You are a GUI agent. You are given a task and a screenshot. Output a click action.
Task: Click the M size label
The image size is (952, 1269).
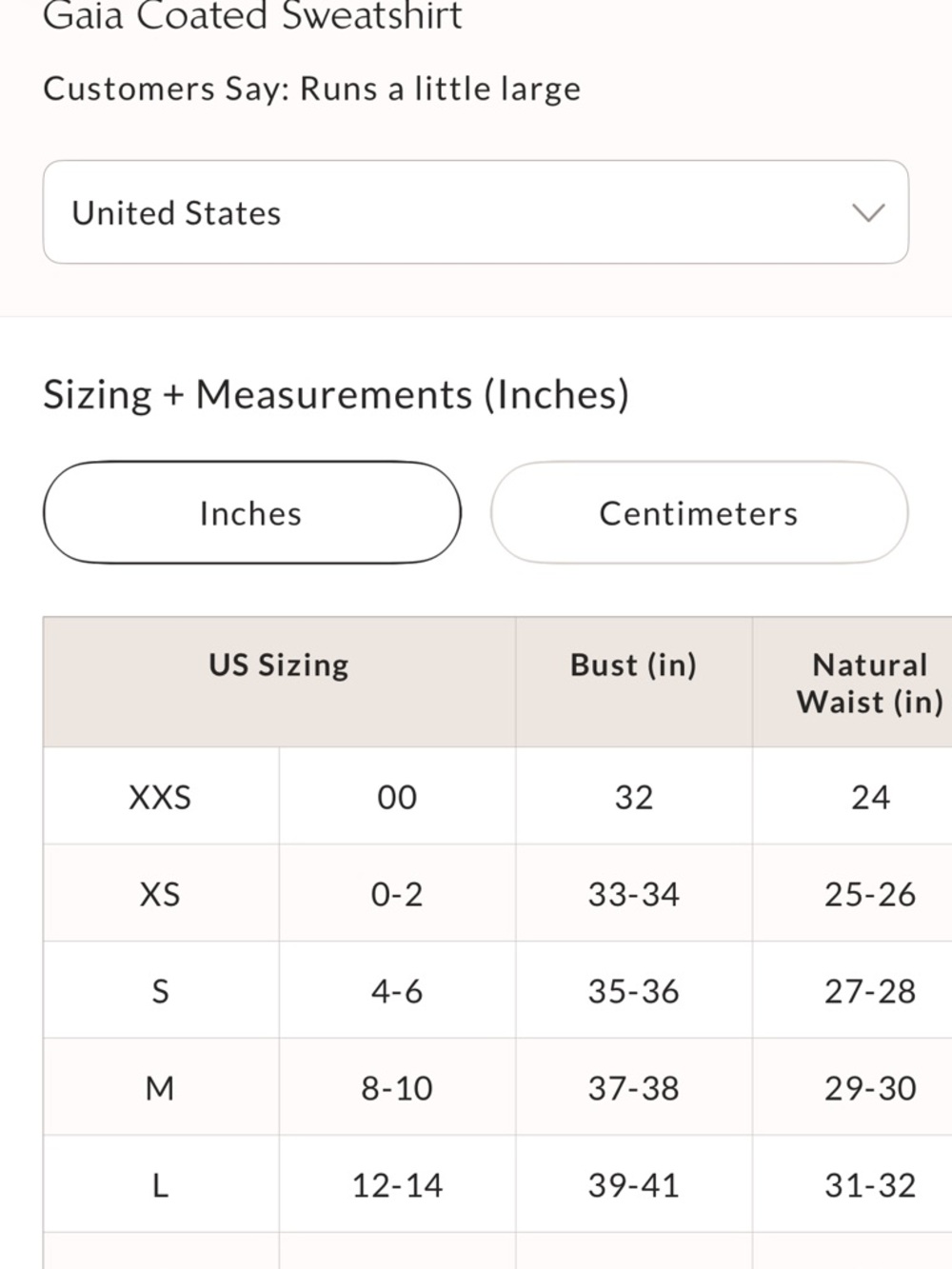pos(160,1088)
